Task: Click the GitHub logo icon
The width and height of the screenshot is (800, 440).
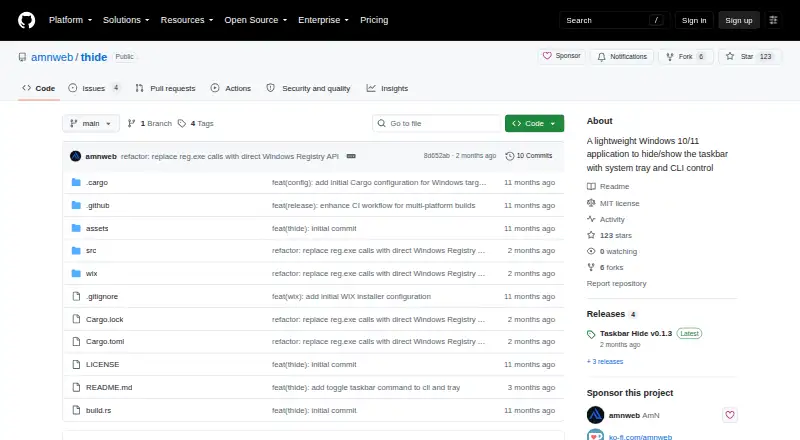Action: pos(27,20)
